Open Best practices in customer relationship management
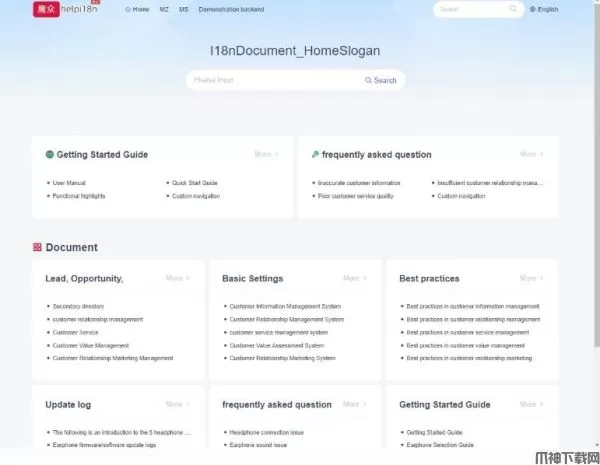This screenshot has height=465, width=600. [x=473, y=320]
